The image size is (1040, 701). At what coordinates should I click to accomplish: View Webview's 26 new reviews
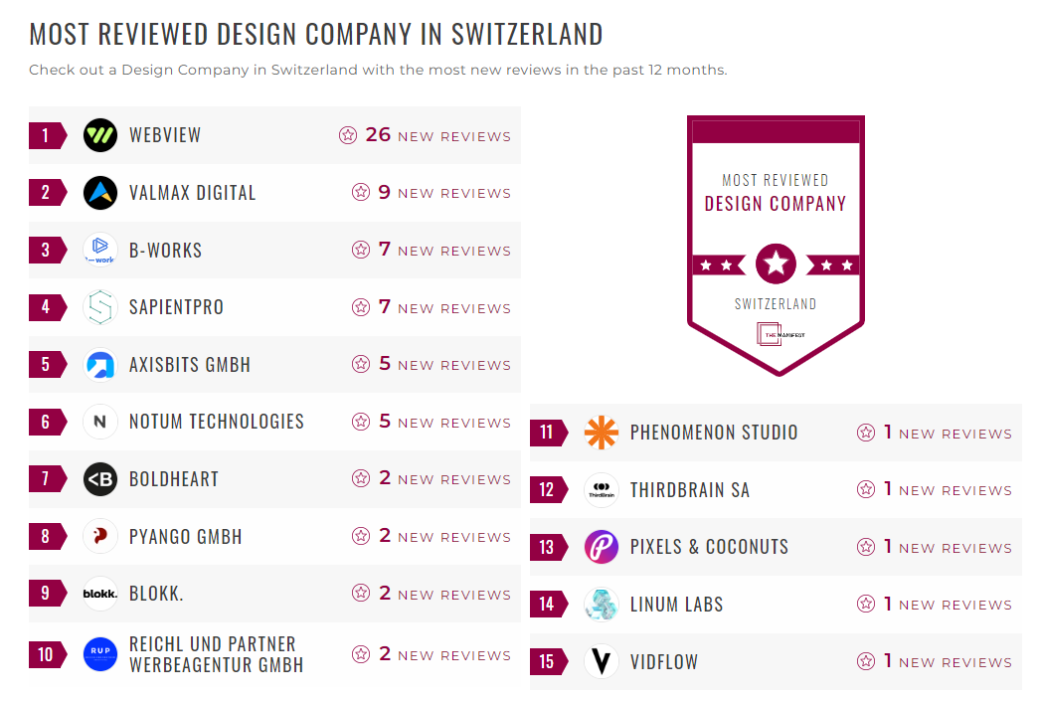[x=425, y=135]
